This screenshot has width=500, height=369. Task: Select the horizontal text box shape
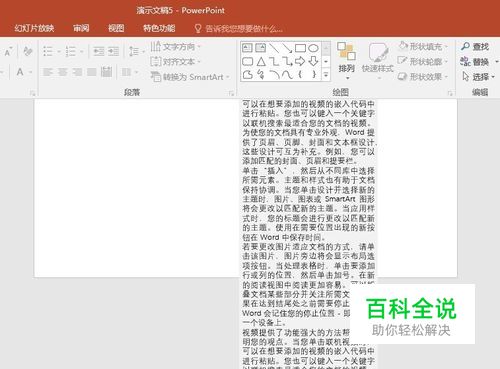pos(247,48)
